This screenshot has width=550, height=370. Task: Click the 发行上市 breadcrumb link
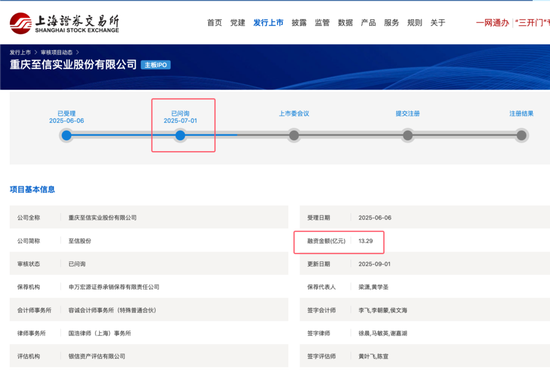coord(20,52)
